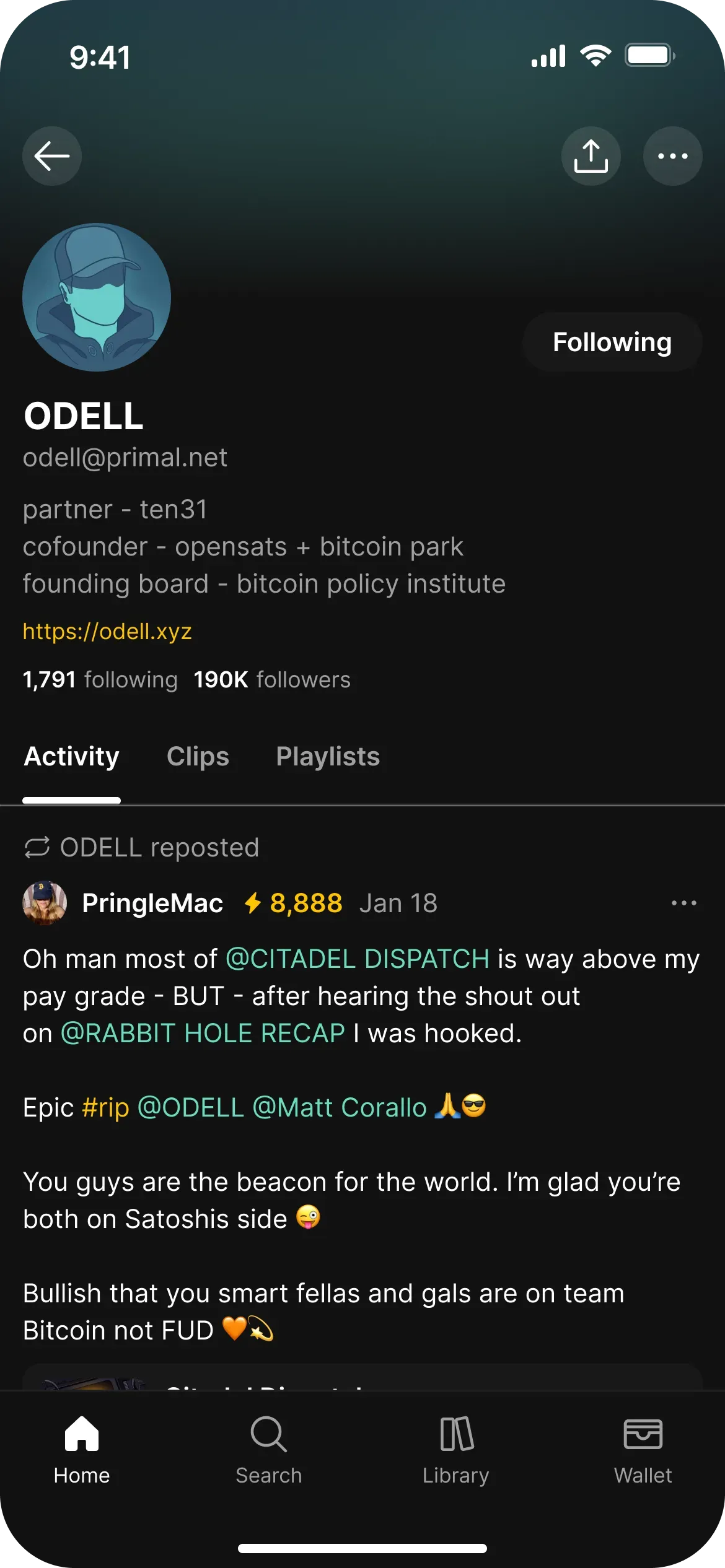
Task: Open PringleMac's avatar picture
Action: (x=45, y=903)
